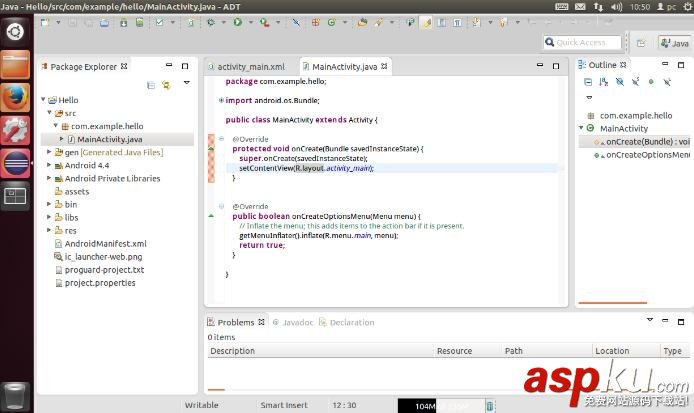
Task: Open dropdown arrow beside the Debug icon
Action: click(x=224, y=22)
